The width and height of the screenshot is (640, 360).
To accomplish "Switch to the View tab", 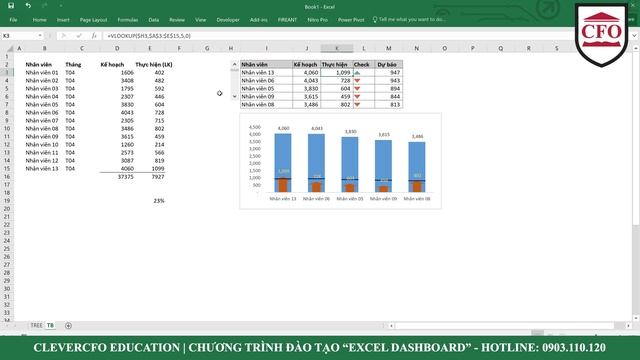I will [x=200, y=20].
